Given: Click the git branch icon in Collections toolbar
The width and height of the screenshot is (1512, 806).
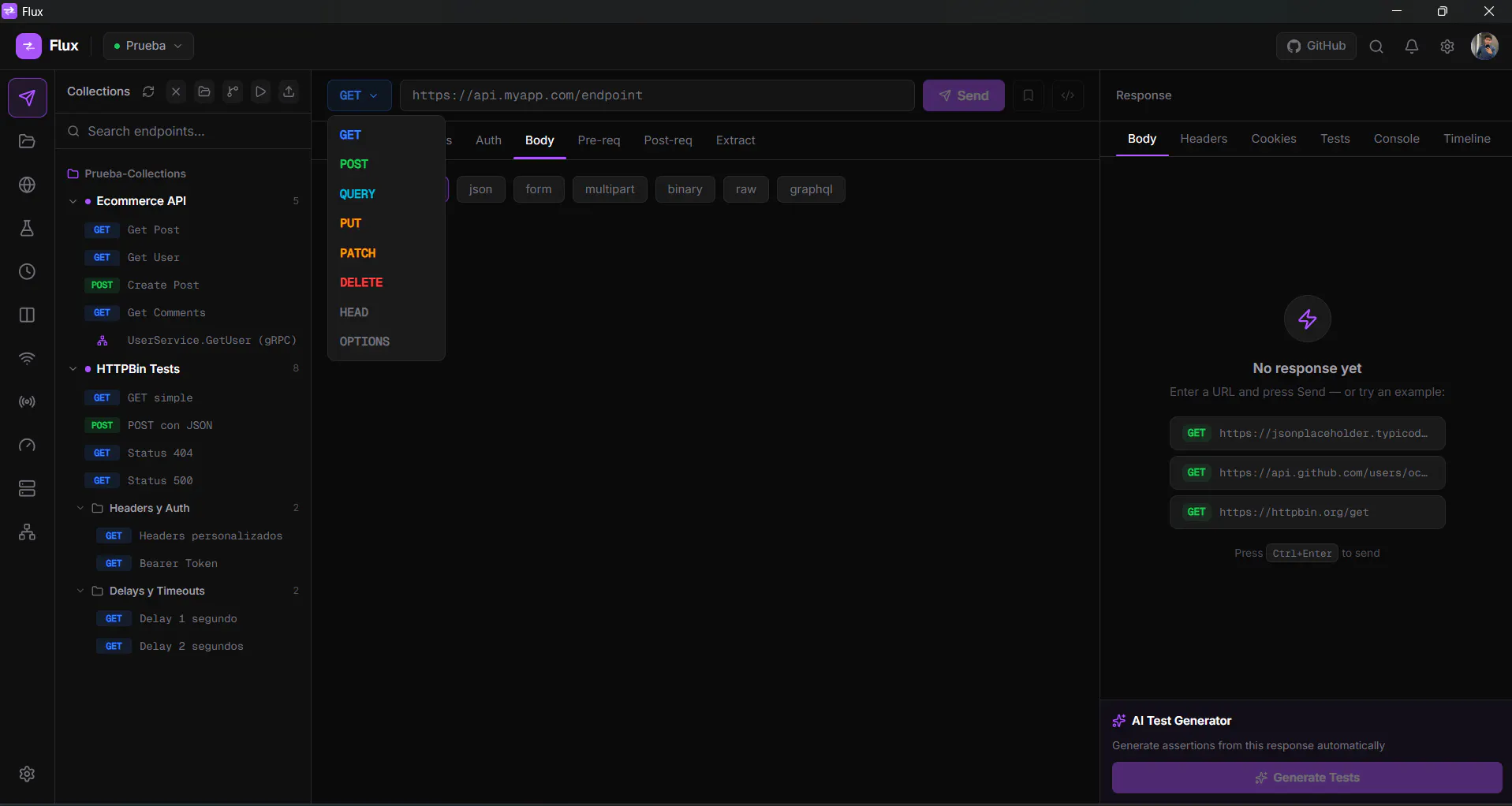Looking at the screenshot, I should coord(233,91).
